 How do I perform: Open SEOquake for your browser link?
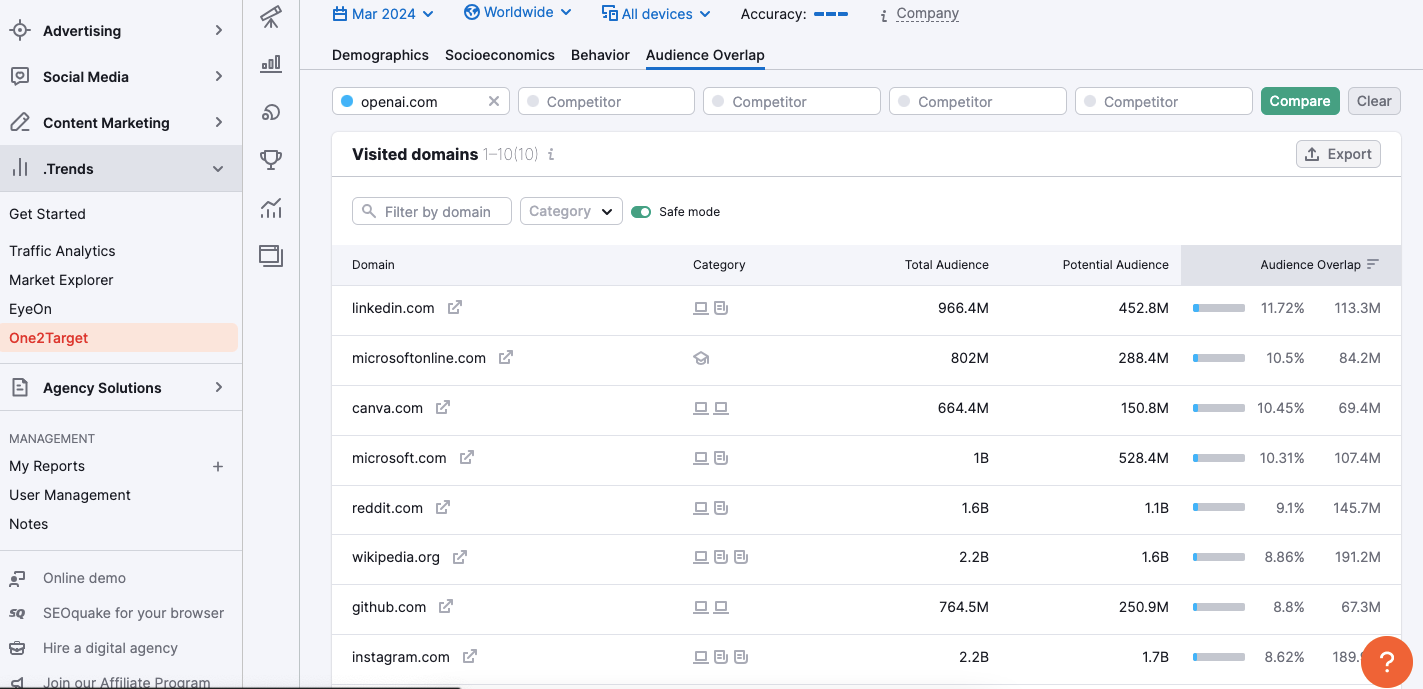[x=133, y=613]
